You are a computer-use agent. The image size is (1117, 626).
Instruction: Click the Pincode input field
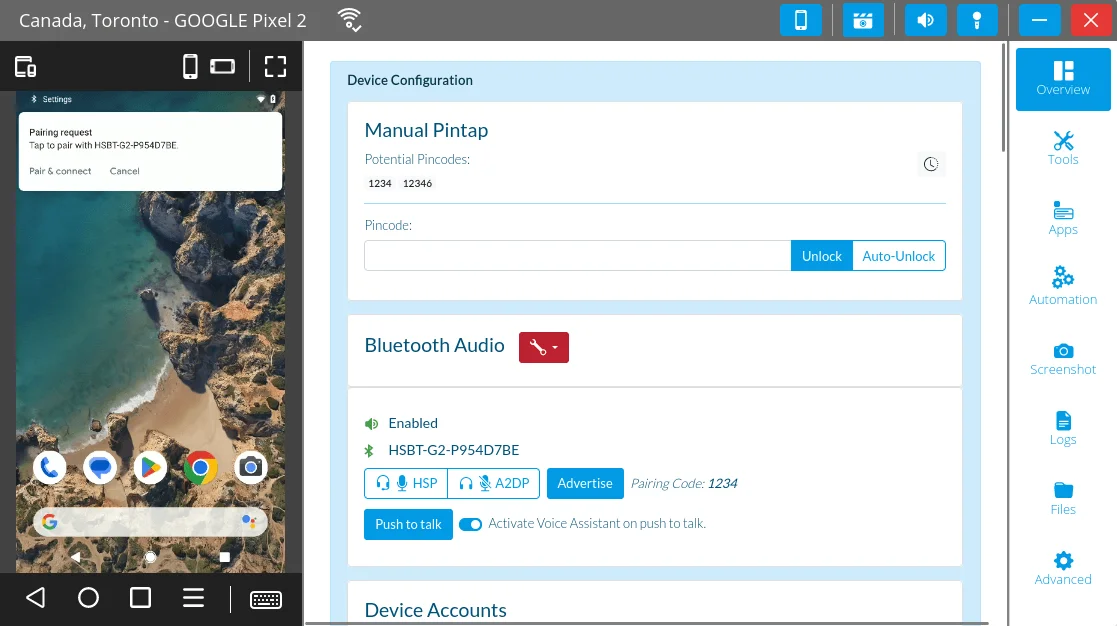(x=578, y=256)
